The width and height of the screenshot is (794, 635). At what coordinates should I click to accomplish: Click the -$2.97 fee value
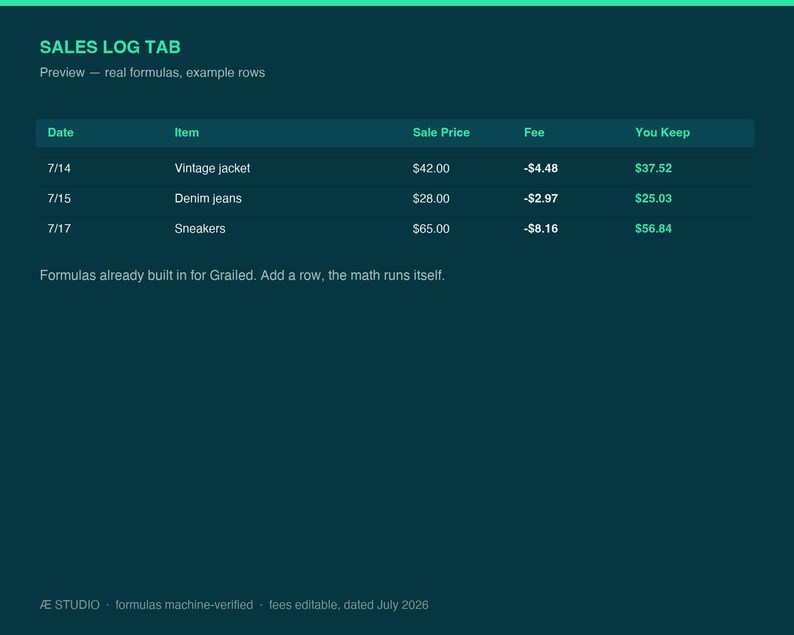(x=541, y=199)
